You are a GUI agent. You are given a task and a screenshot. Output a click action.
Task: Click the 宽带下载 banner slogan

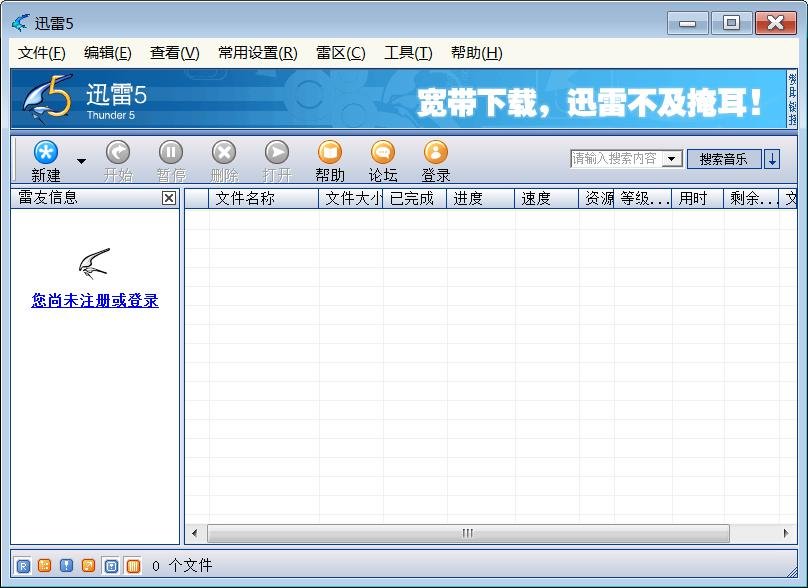589,102
